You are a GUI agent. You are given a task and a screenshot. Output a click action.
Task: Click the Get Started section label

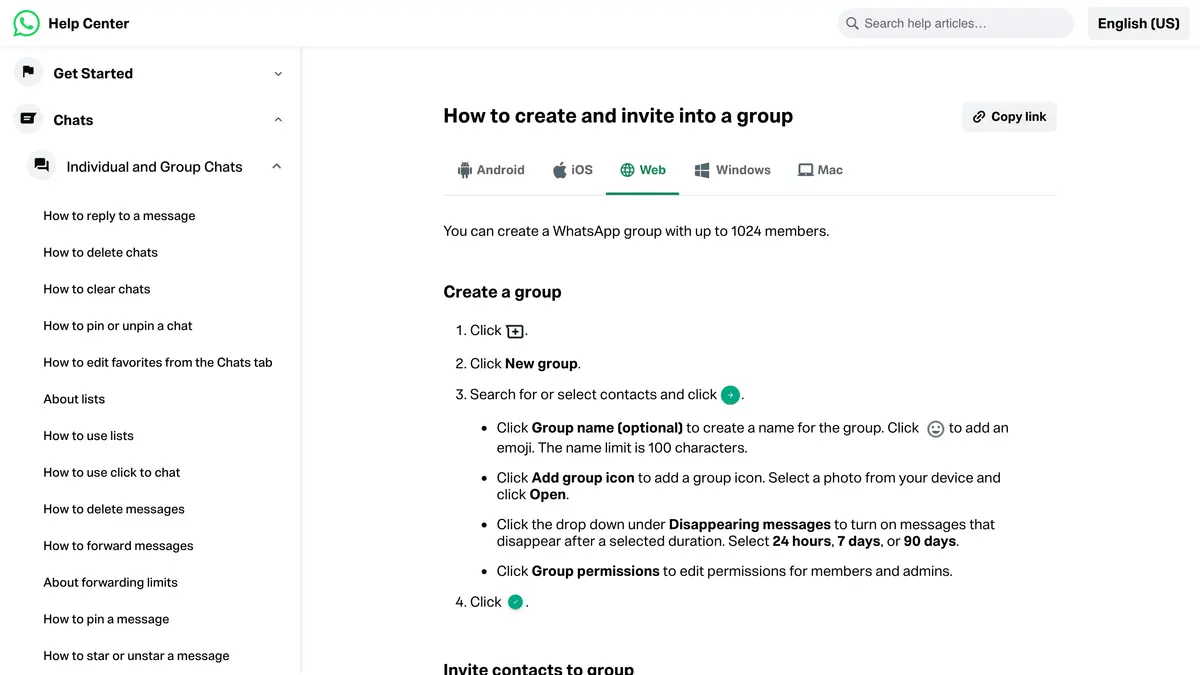point(93,73)
